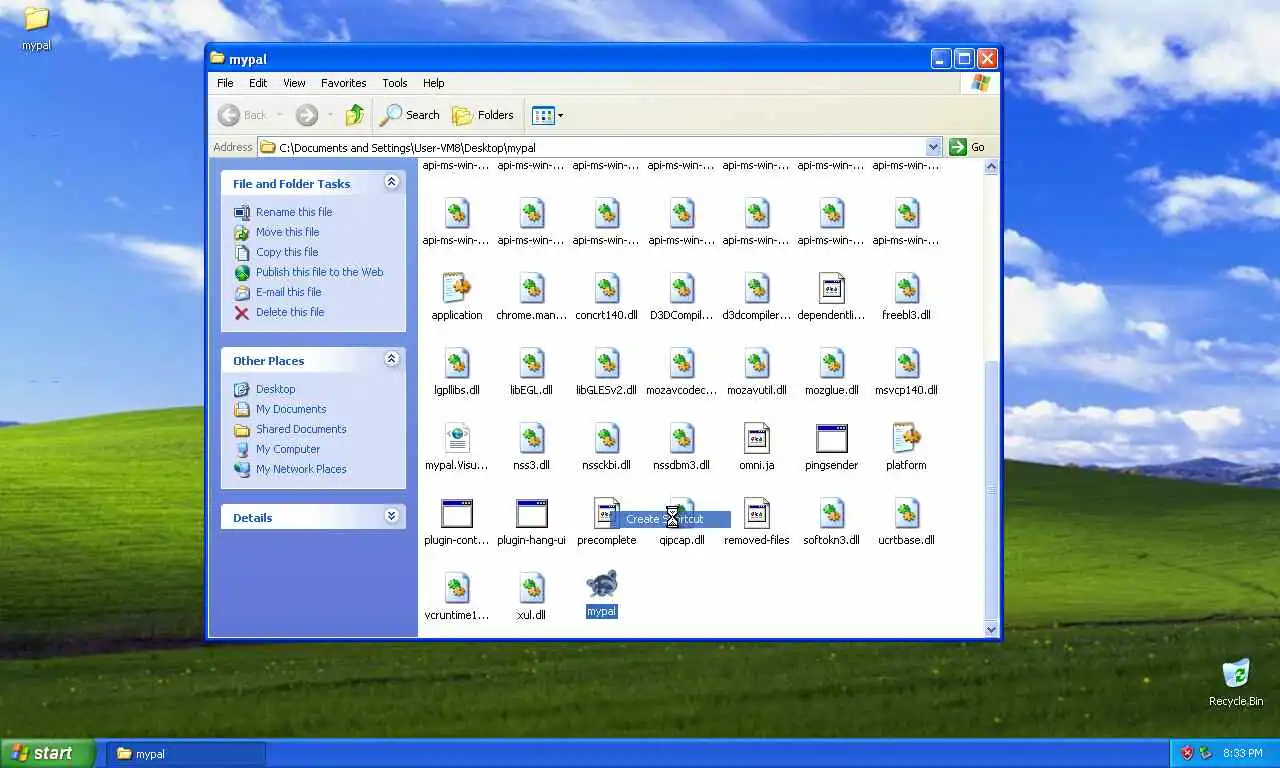1280x768 pixels.
Task: Select lgpllibs.dll file icon
Action: tap(457, 363)
